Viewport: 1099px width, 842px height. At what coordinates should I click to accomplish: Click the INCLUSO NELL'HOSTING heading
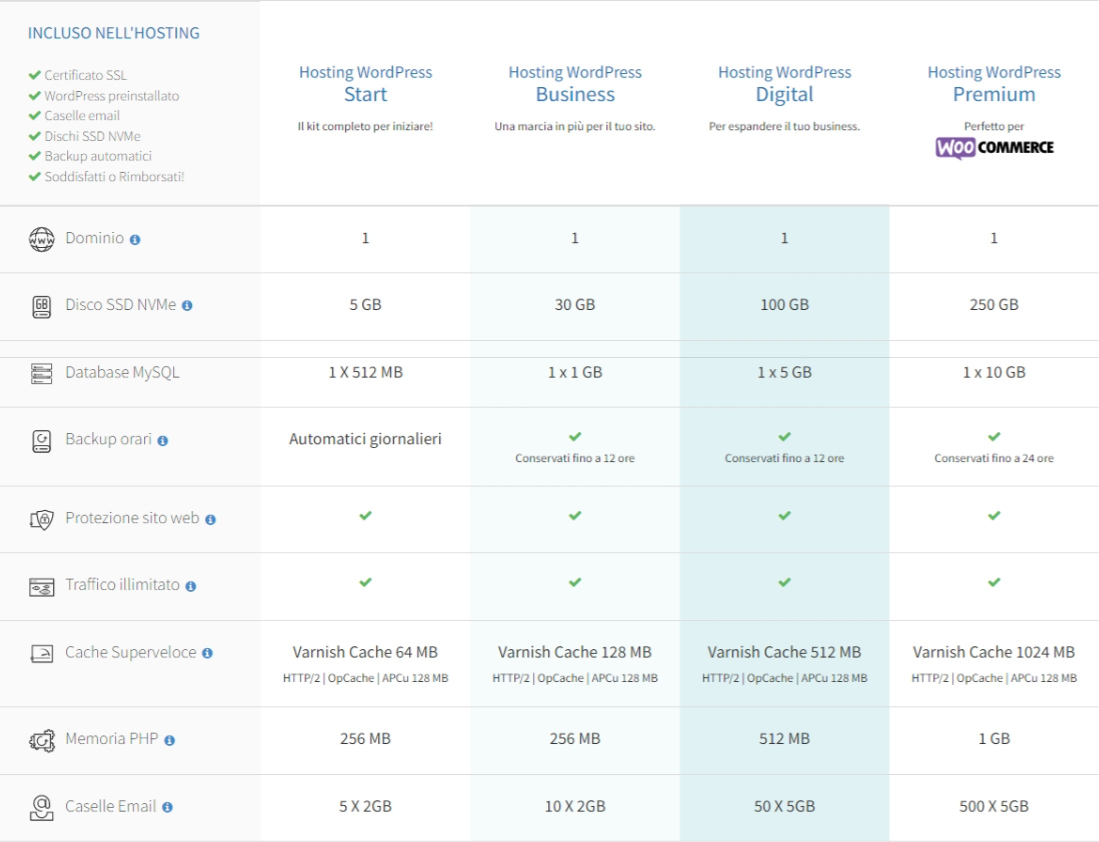(114, 33)
